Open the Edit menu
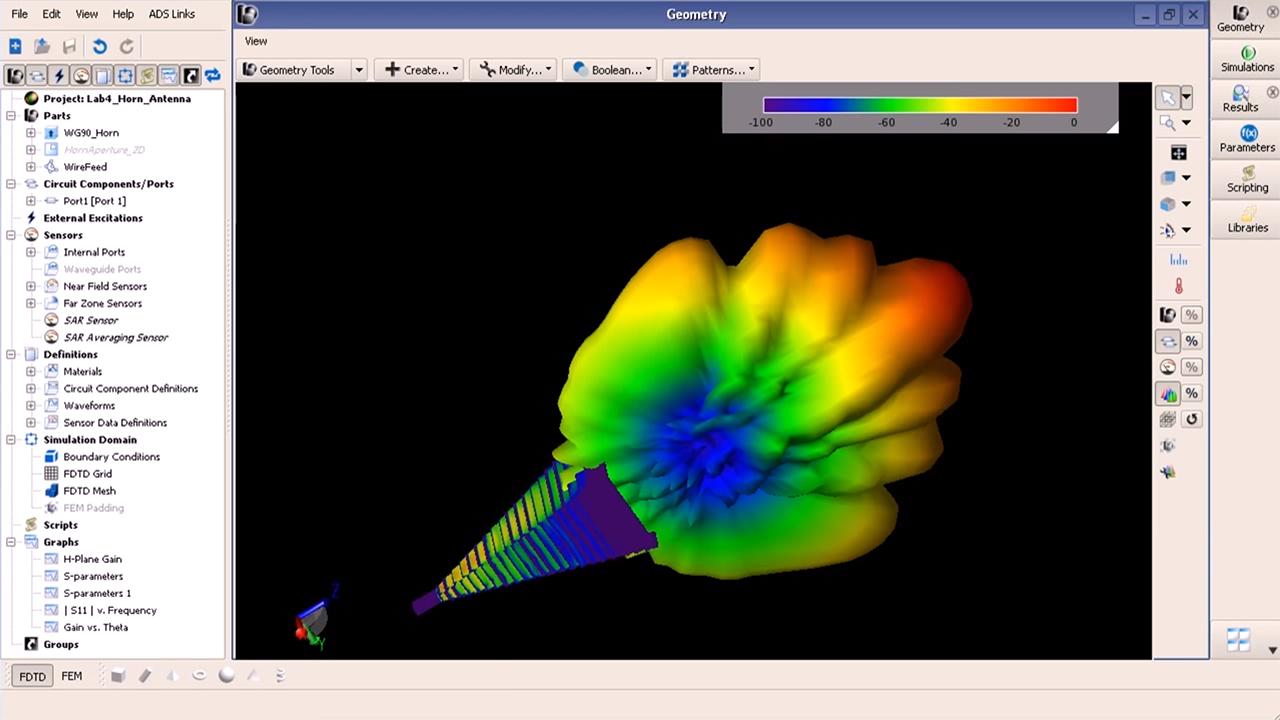1280x720 pixels. tap(51, 14)
